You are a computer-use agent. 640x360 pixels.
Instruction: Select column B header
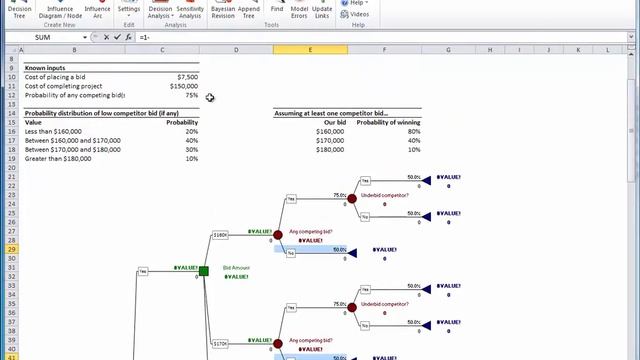click(x=74, y=50)
